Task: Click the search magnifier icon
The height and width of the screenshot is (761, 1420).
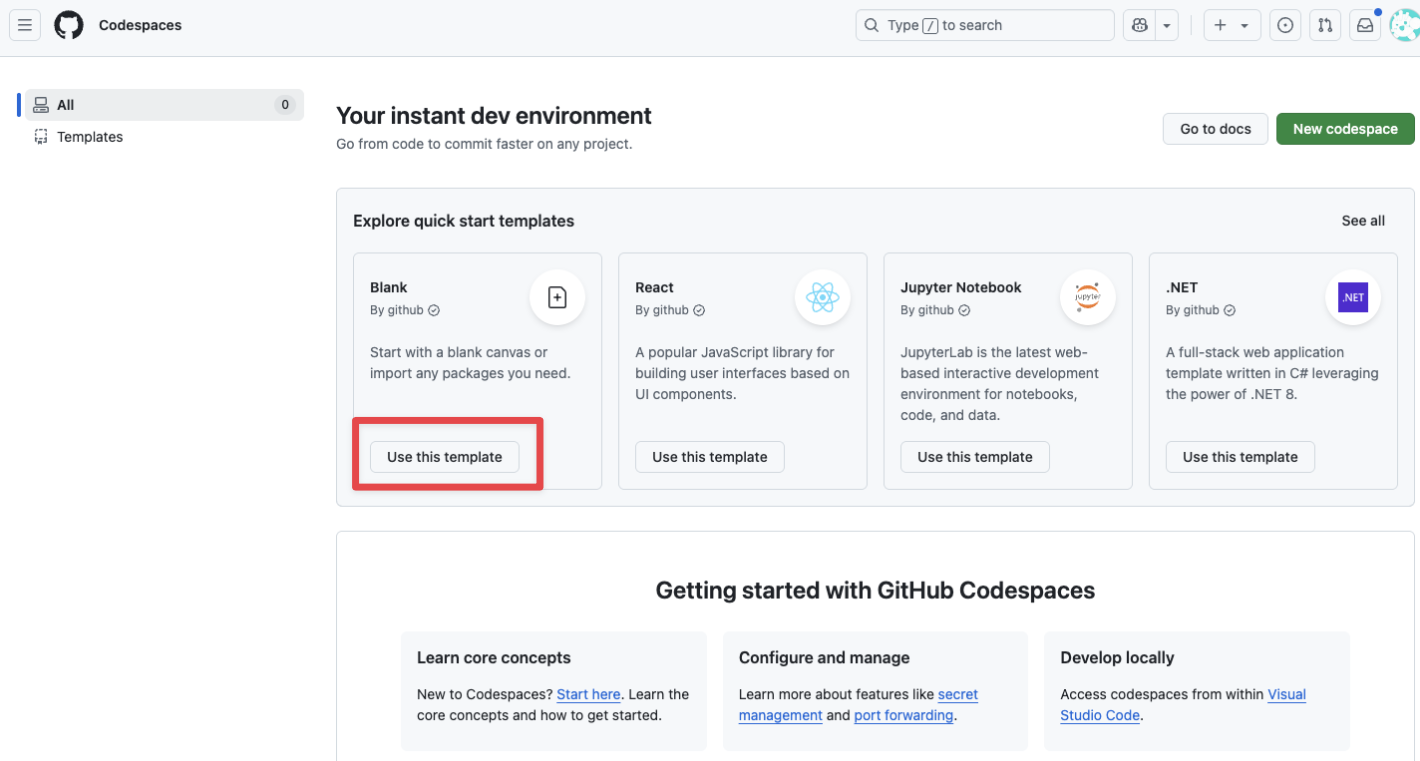Action: pos(872,25)
